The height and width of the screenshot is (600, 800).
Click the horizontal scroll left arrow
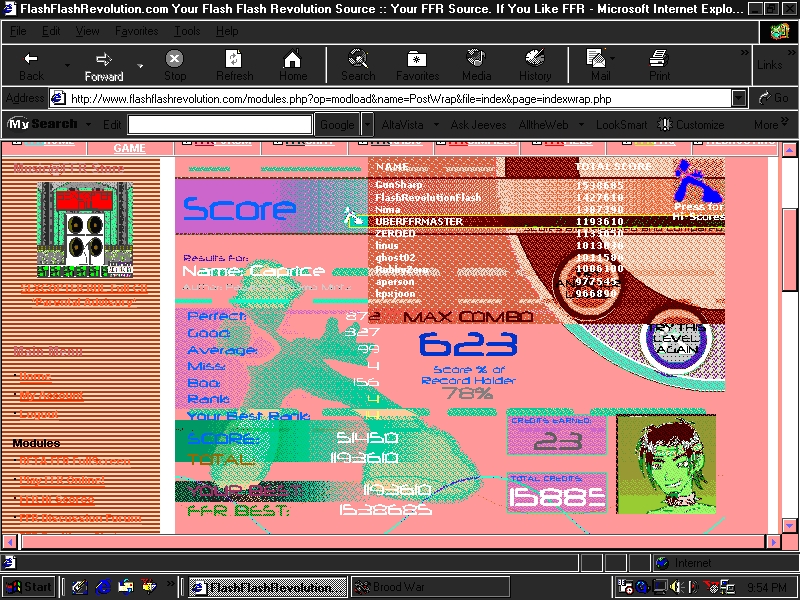(9, 541)
